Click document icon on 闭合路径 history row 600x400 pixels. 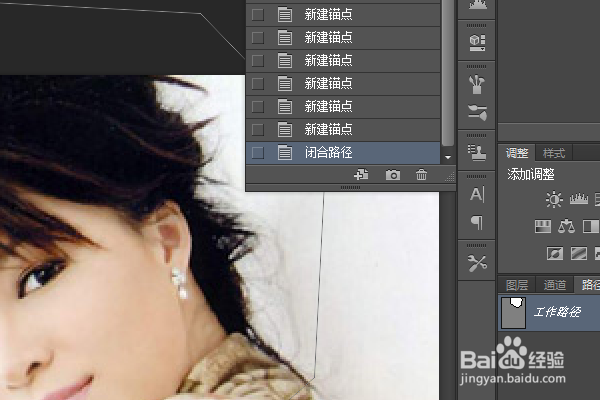tap(285, 152)
